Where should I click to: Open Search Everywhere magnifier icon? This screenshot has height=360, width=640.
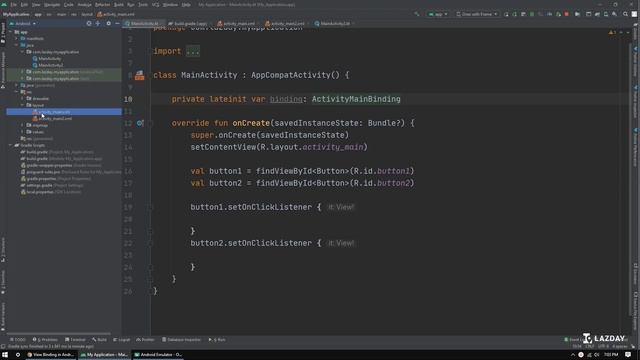coord(625,14)
